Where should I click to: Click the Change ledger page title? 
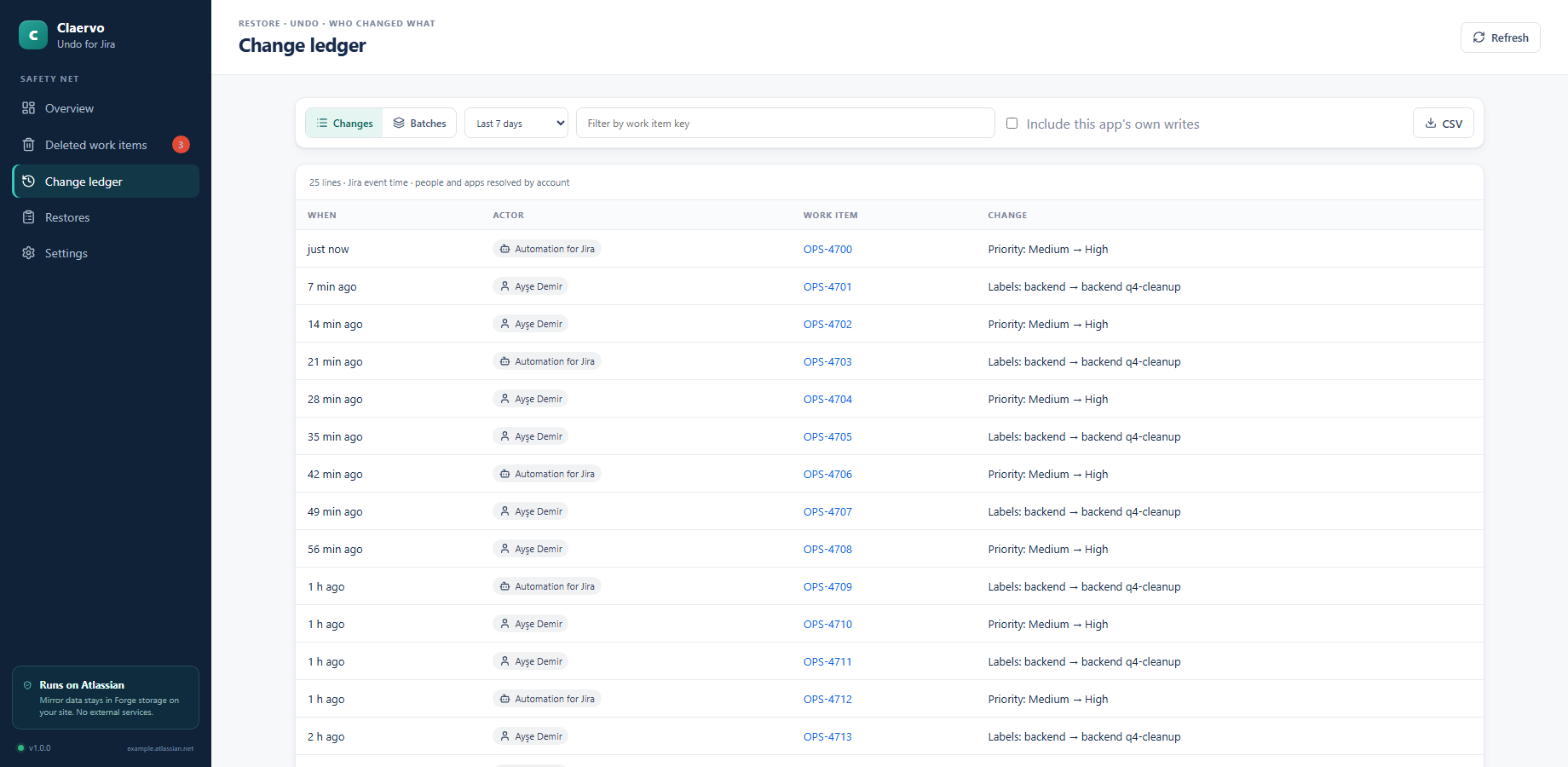(303, 45)
